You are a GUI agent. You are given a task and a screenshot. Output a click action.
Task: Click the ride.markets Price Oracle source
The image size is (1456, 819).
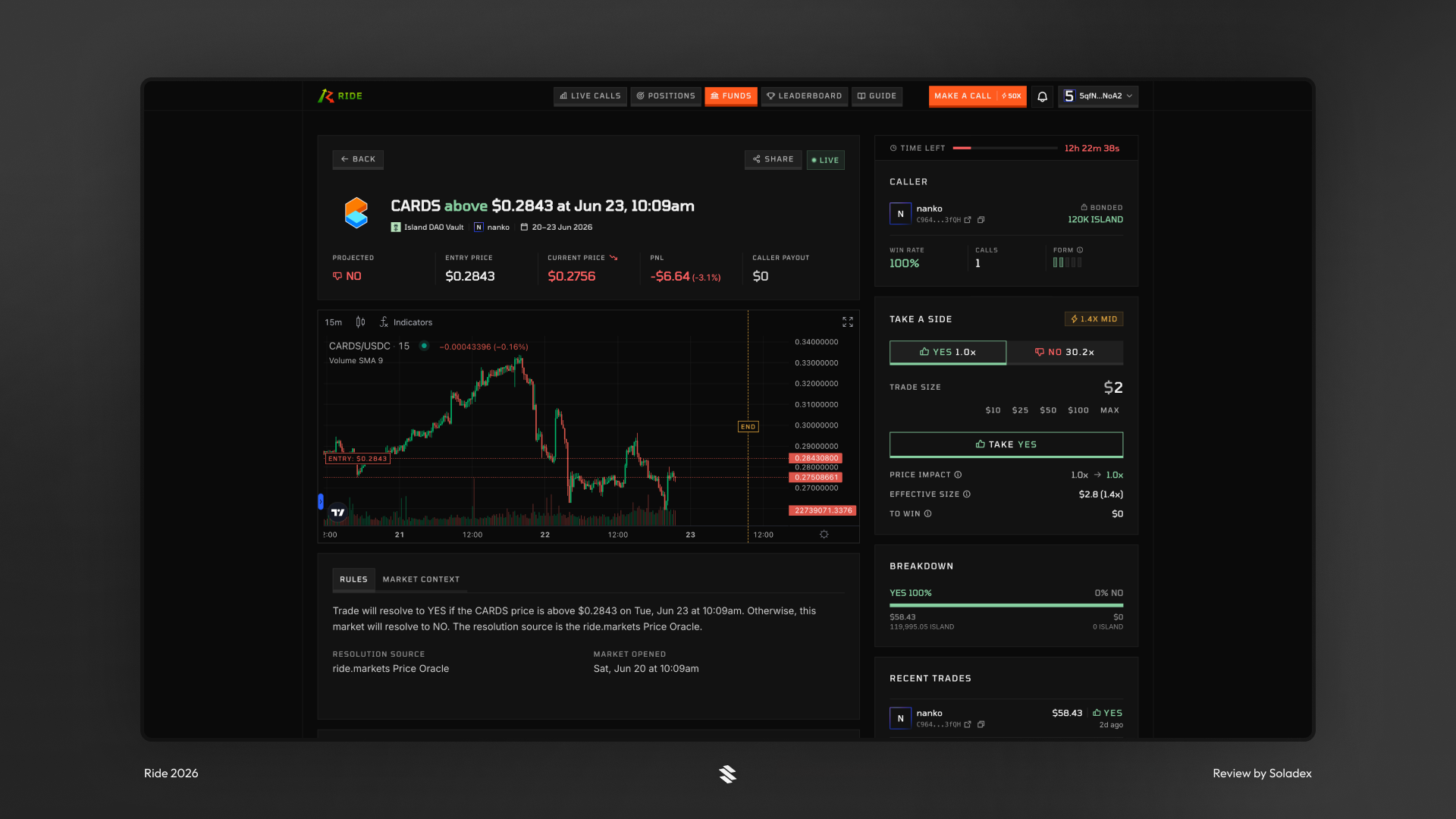(x=391, y=669)
